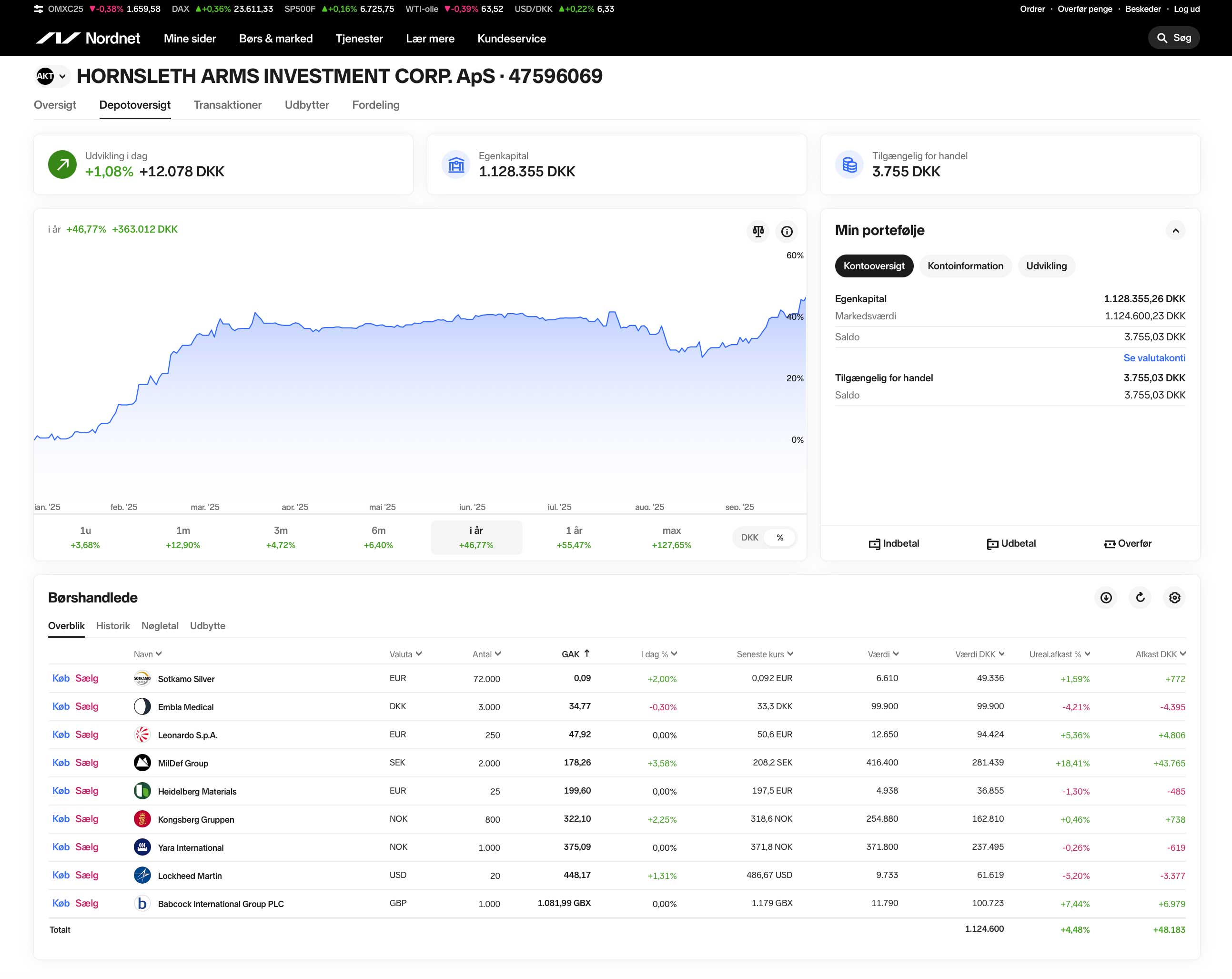
Task: Open the Nøgletal tab in Børshandlede
Action: (160, 626)
